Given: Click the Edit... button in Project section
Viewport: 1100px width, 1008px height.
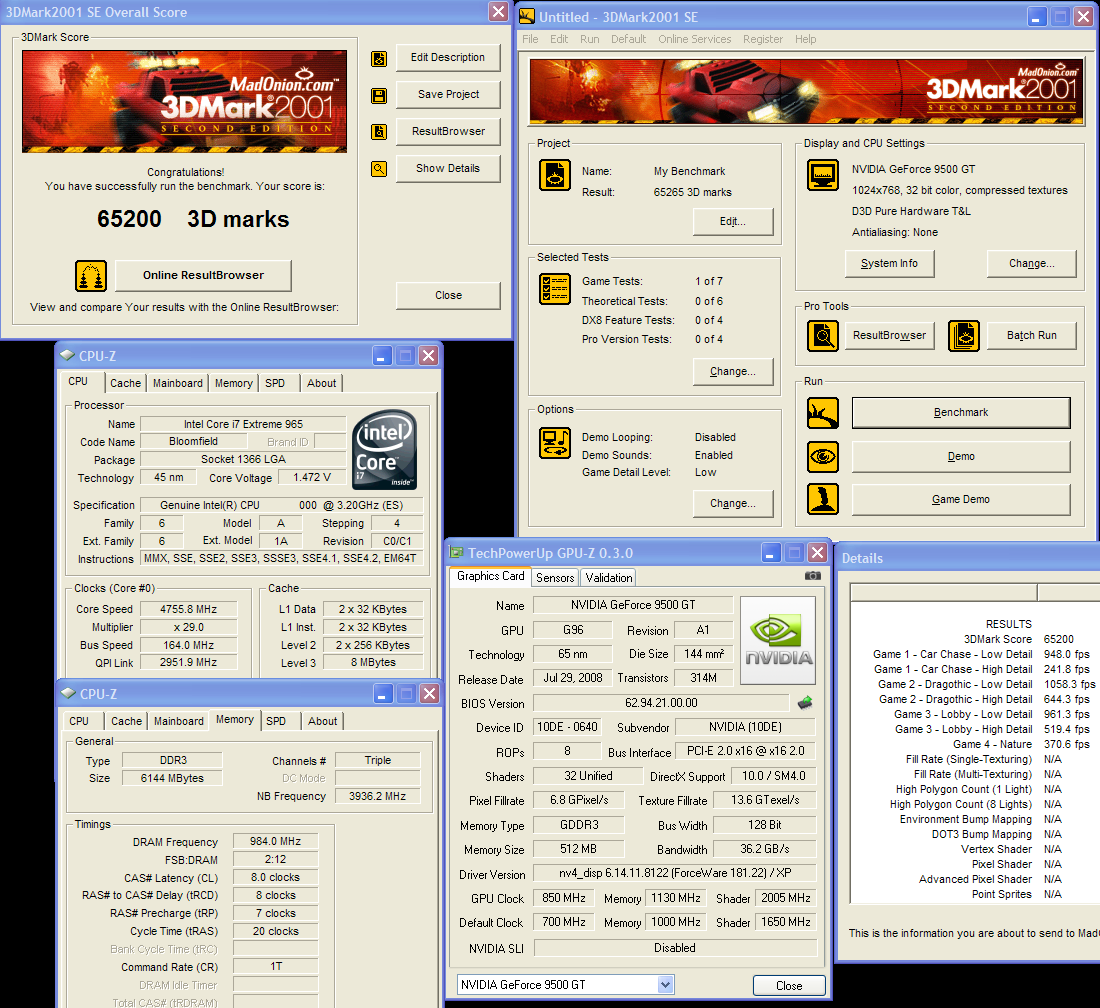Looking at the screenshot, I should (x=733, y=222).
